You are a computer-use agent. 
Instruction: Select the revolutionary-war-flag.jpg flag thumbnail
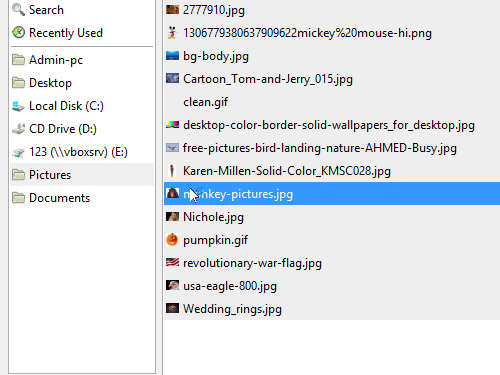tap(172, 263)
